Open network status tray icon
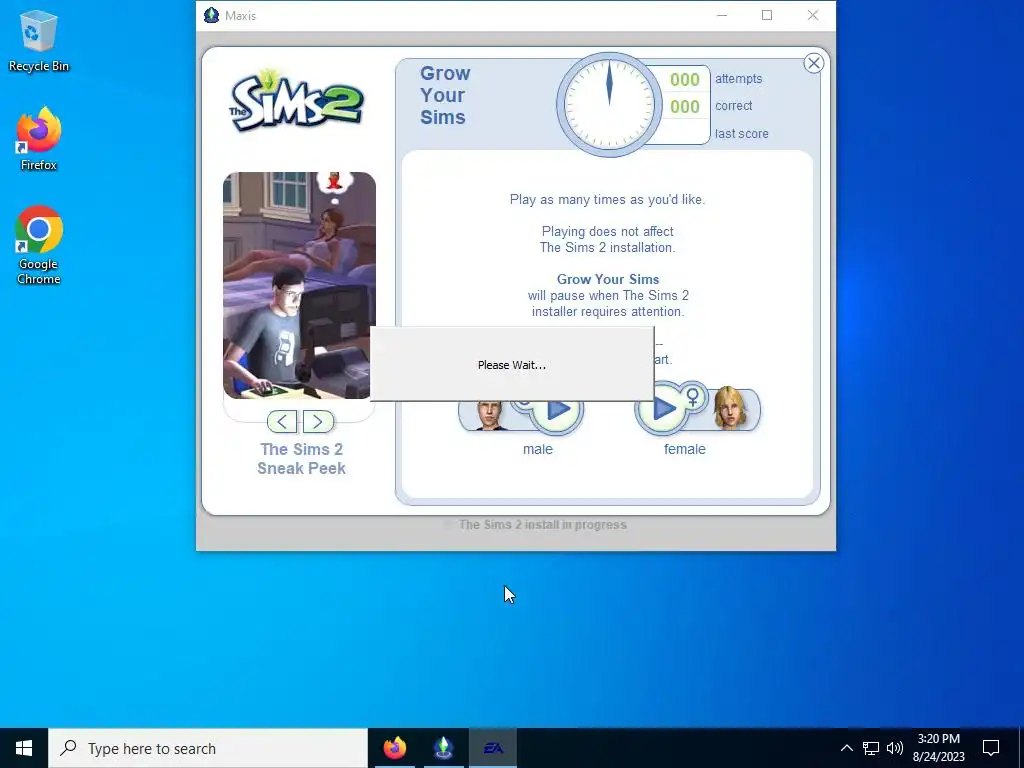Screen dimensions: 1024x768 [871, 748]
